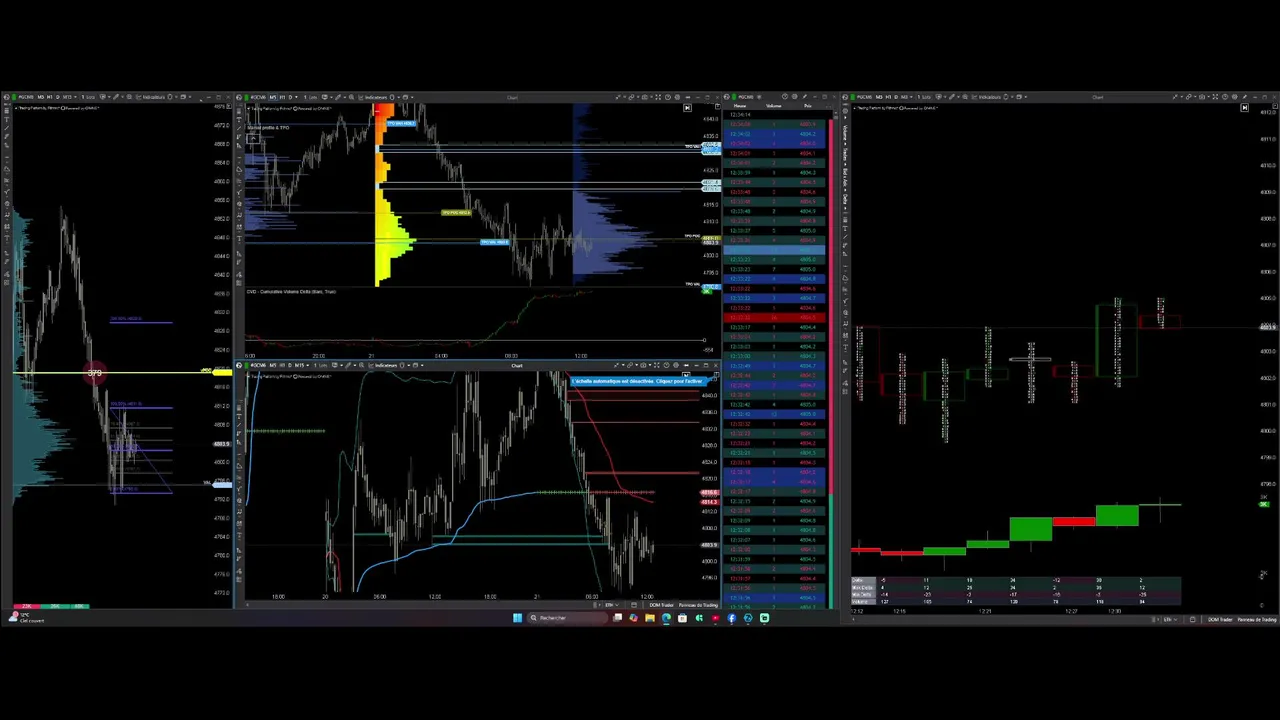
Task: Select the H1 timeframe in the right footprint chart
Action: (x=888, y=97)
